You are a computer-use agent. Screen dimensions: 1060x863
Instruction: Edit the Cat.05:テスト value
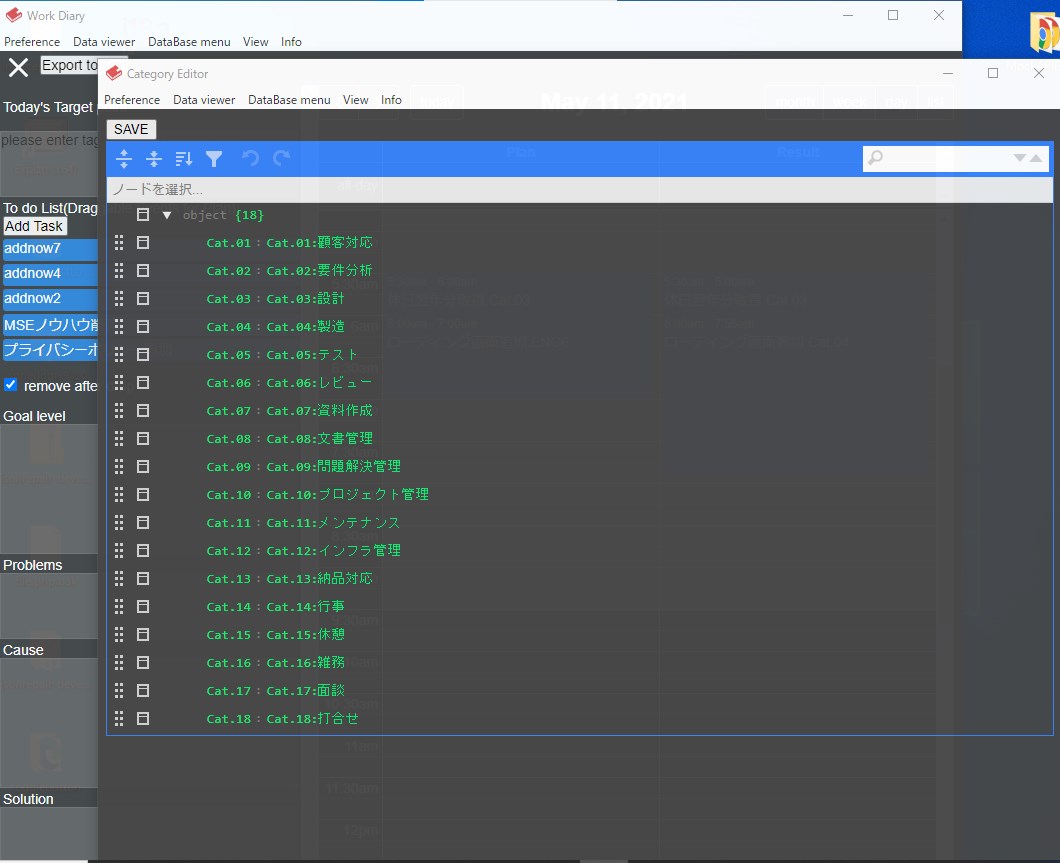pos(312,355)
